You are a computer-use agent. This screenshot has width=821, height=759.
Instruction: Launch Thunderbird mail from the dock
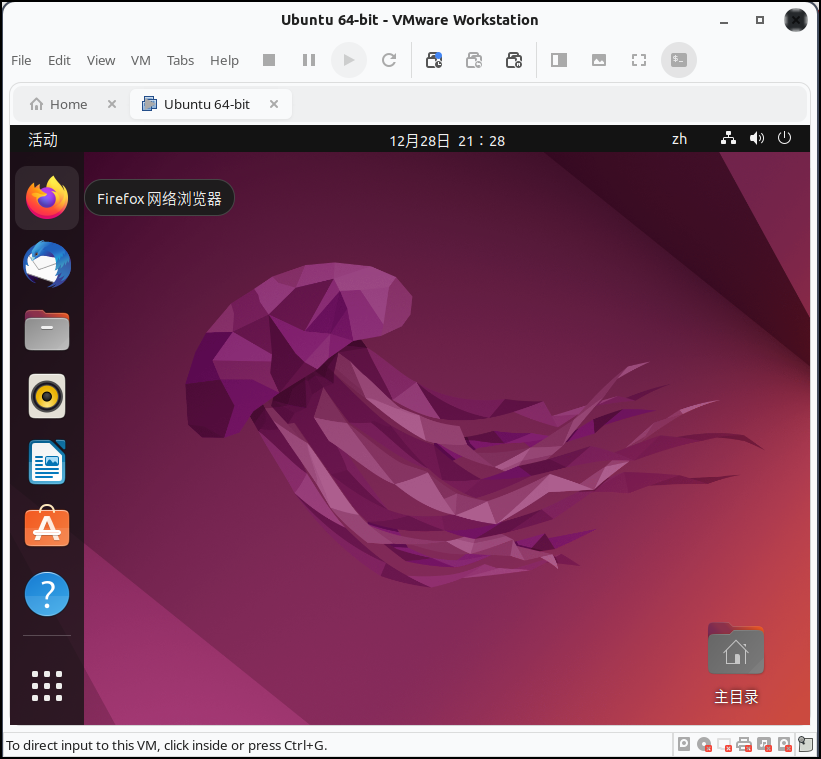tap(47, 264)
